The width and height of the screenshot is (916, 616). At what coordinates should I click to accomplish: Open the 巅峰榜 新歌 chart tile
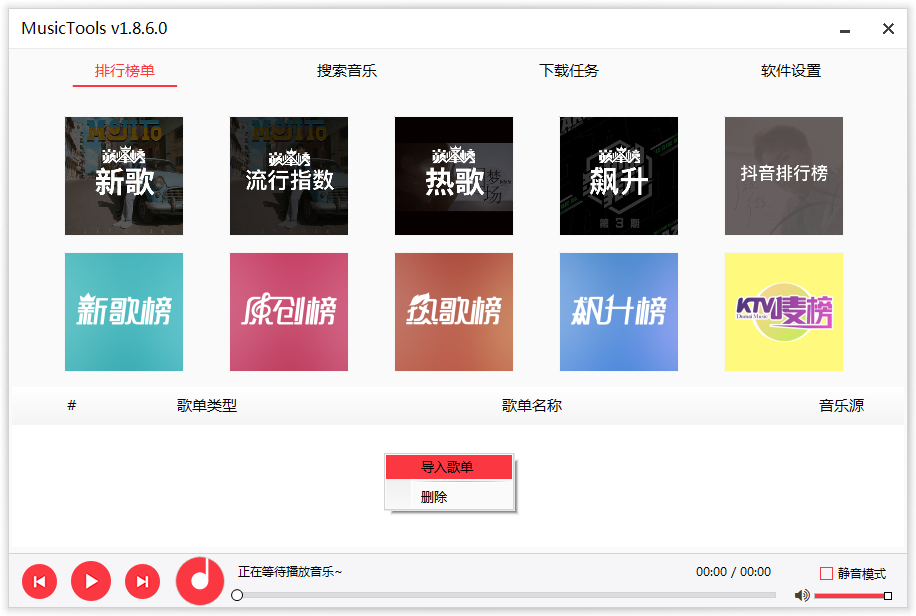tap(124, 176)
